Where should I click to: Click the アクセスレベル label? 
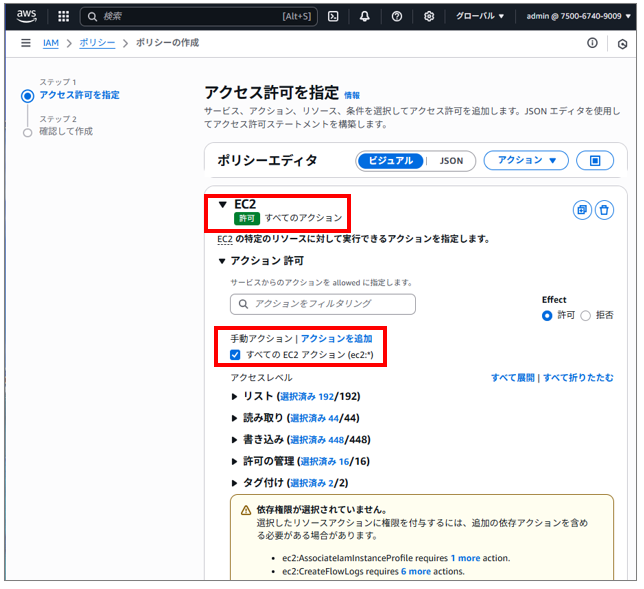coord(261,377)
